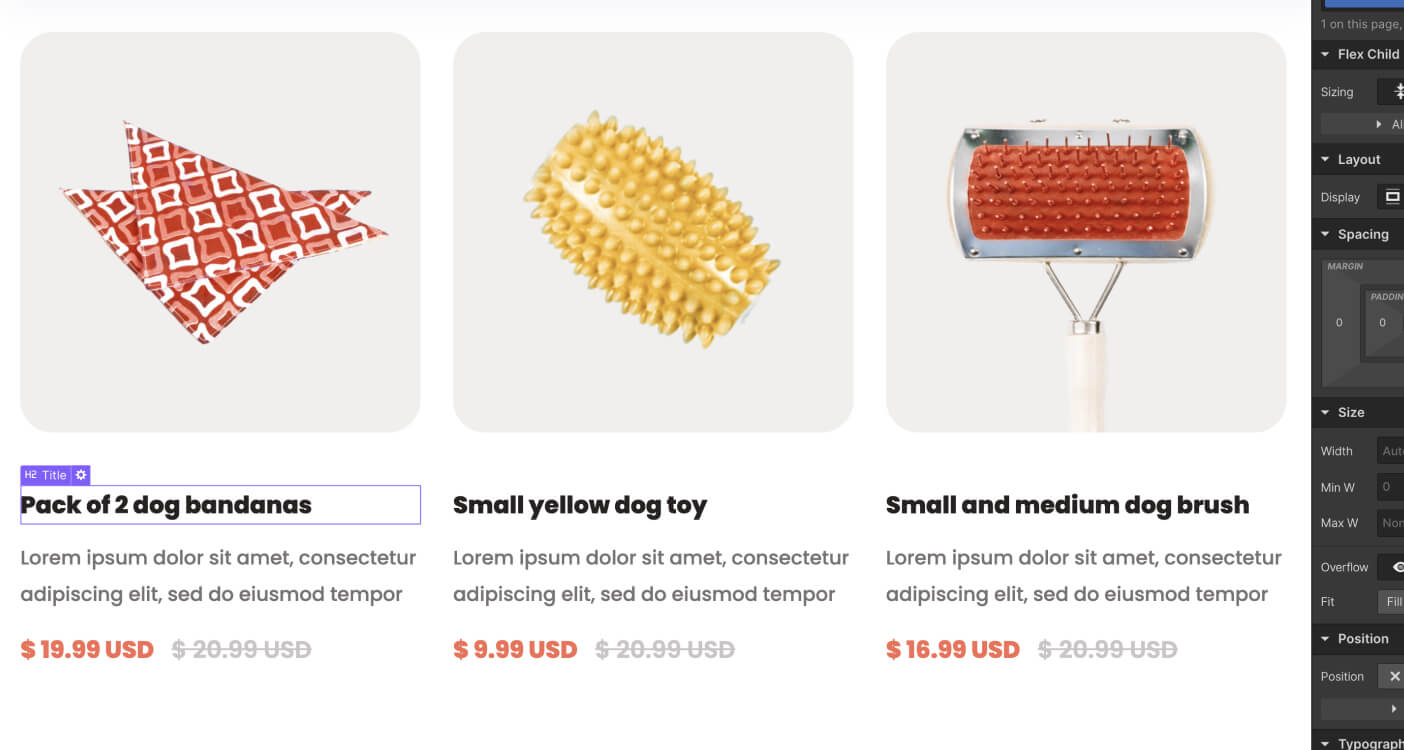
Task: Click the Width input showing Auto
Action: (1392, 451)
